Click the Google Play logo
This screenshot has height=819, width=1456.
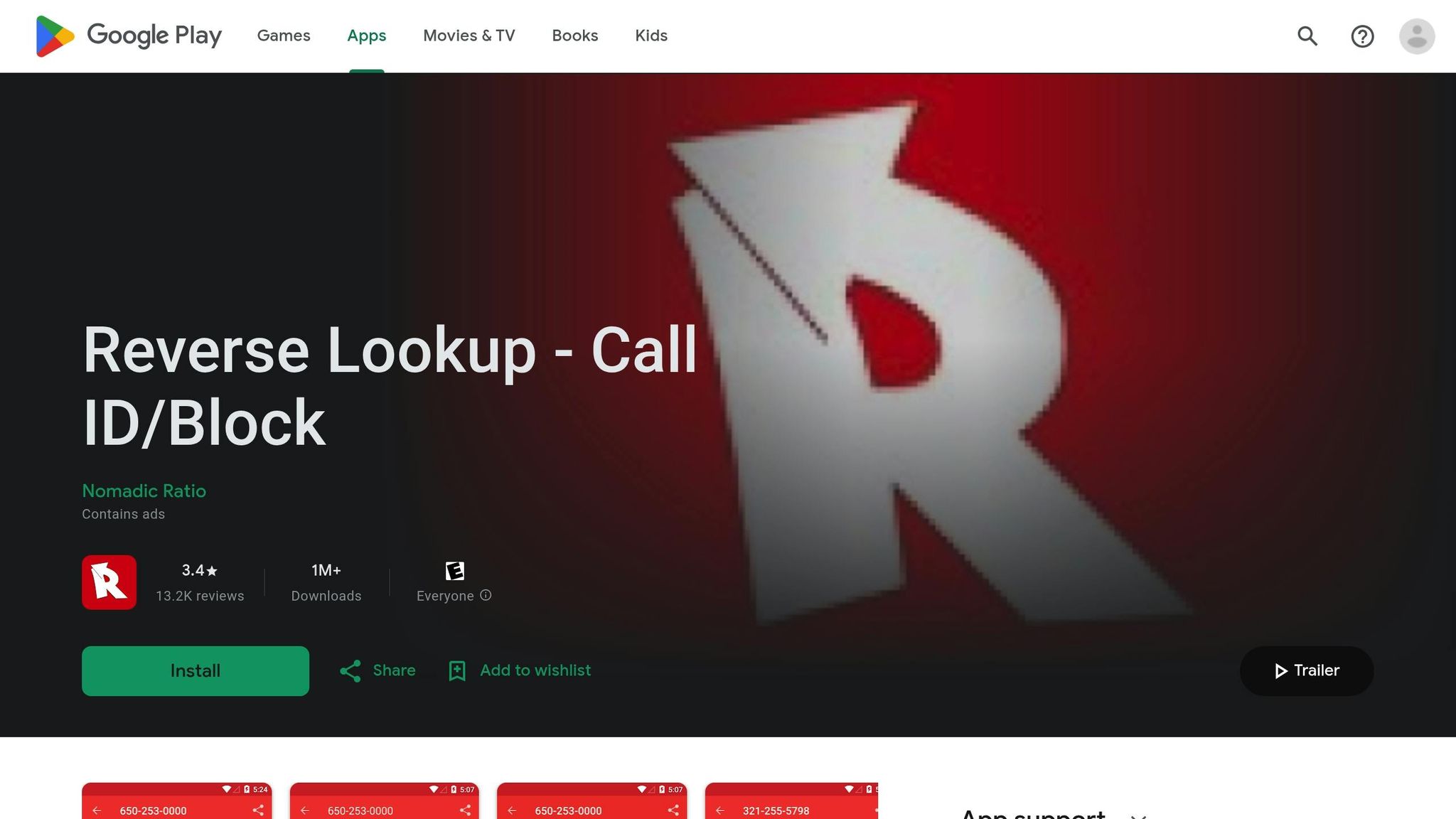click(x=129, y=36)
